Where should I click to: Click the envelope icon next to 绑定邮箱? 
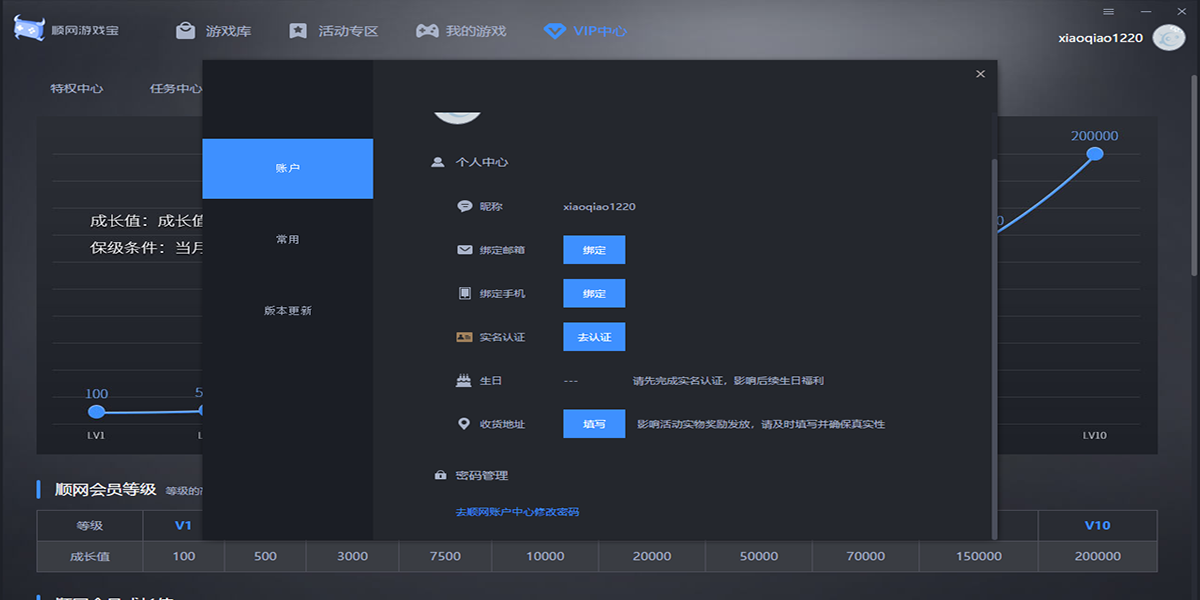tap(462, 249)
